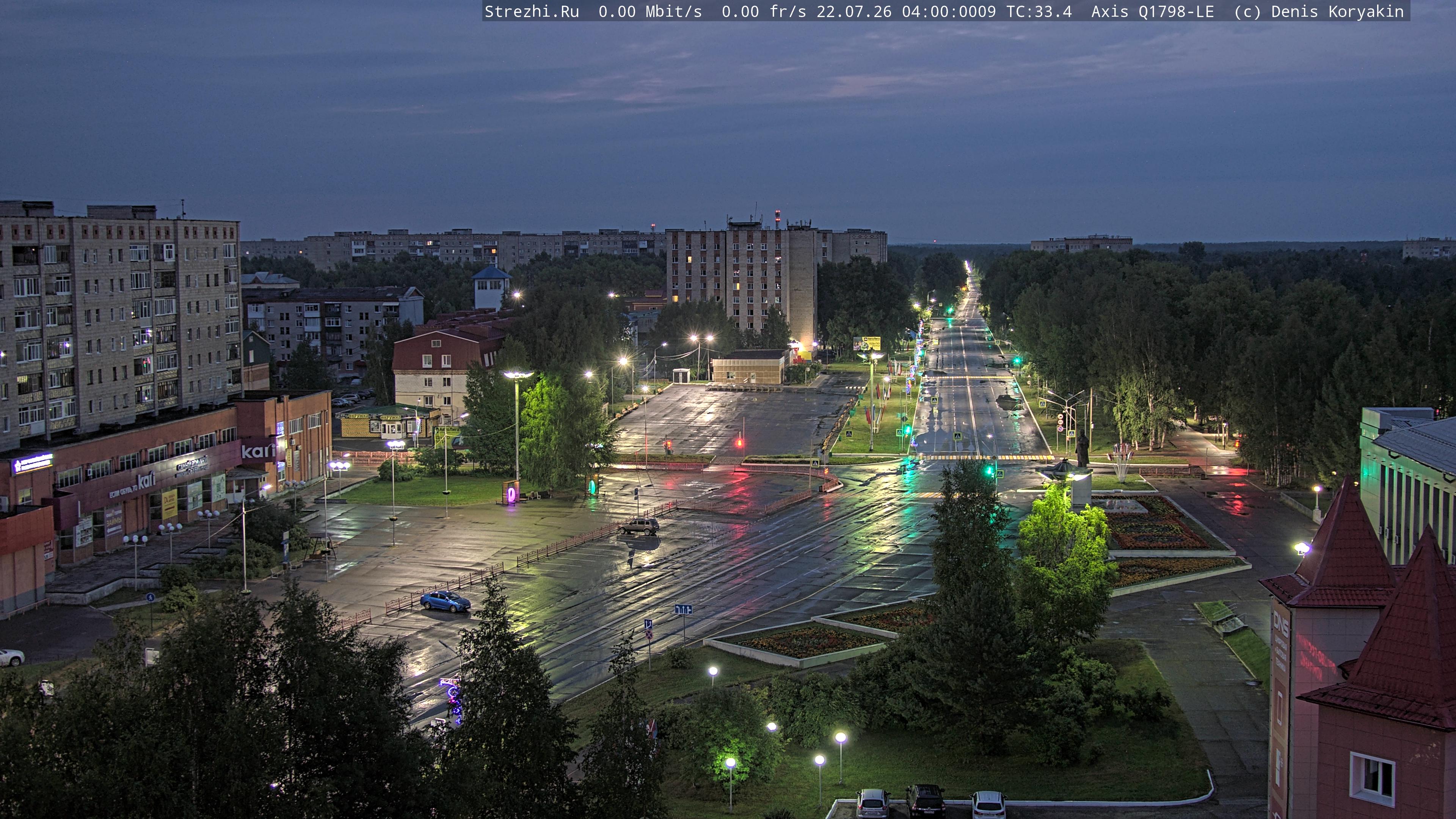Click the Axis Q1798-LE camera model text

click(x=1153, y=12)
